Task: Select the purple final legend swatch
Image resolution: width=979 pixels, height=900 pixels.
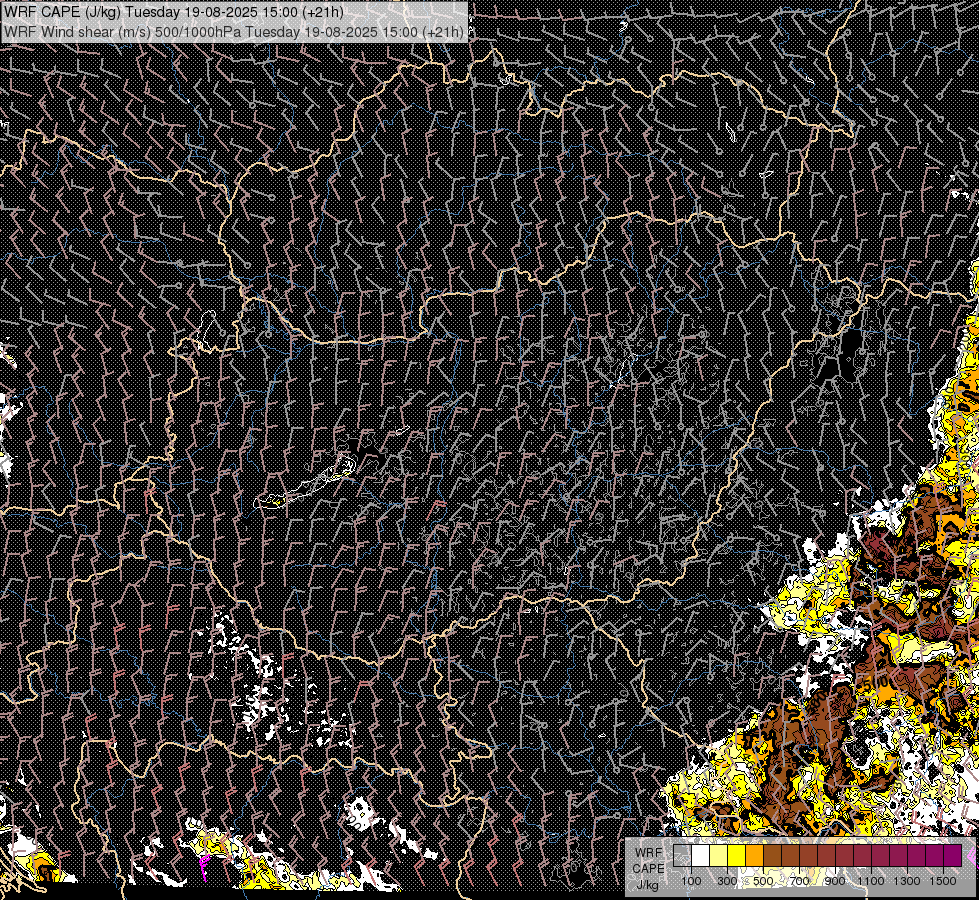Action: click(953, 855)
